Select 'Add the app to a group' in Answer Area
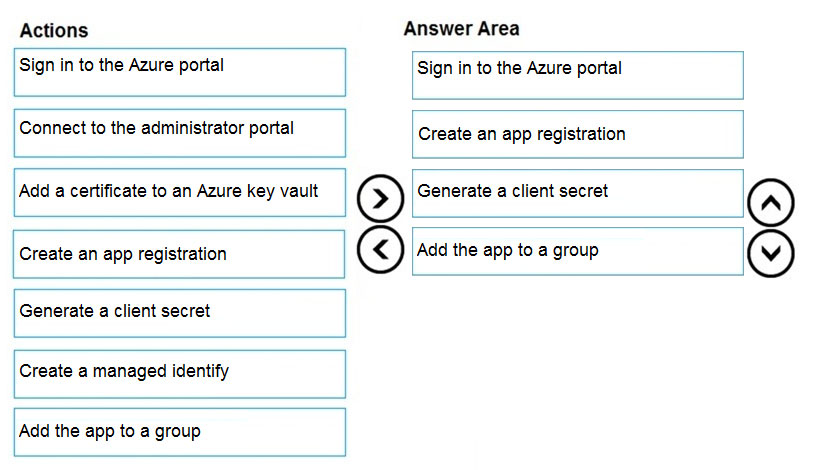Image resolution: width=813 pixels, height=470 pixels. [578, 252]
